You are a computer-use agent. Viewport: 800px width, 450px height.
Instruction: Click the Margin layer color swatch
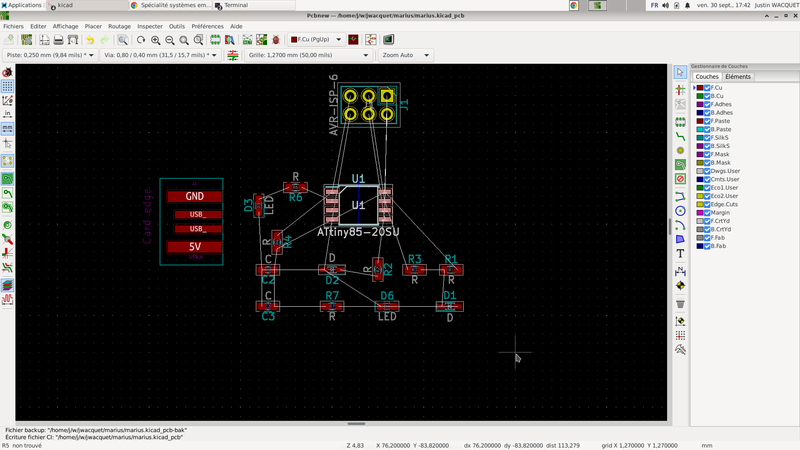[699, 212]
